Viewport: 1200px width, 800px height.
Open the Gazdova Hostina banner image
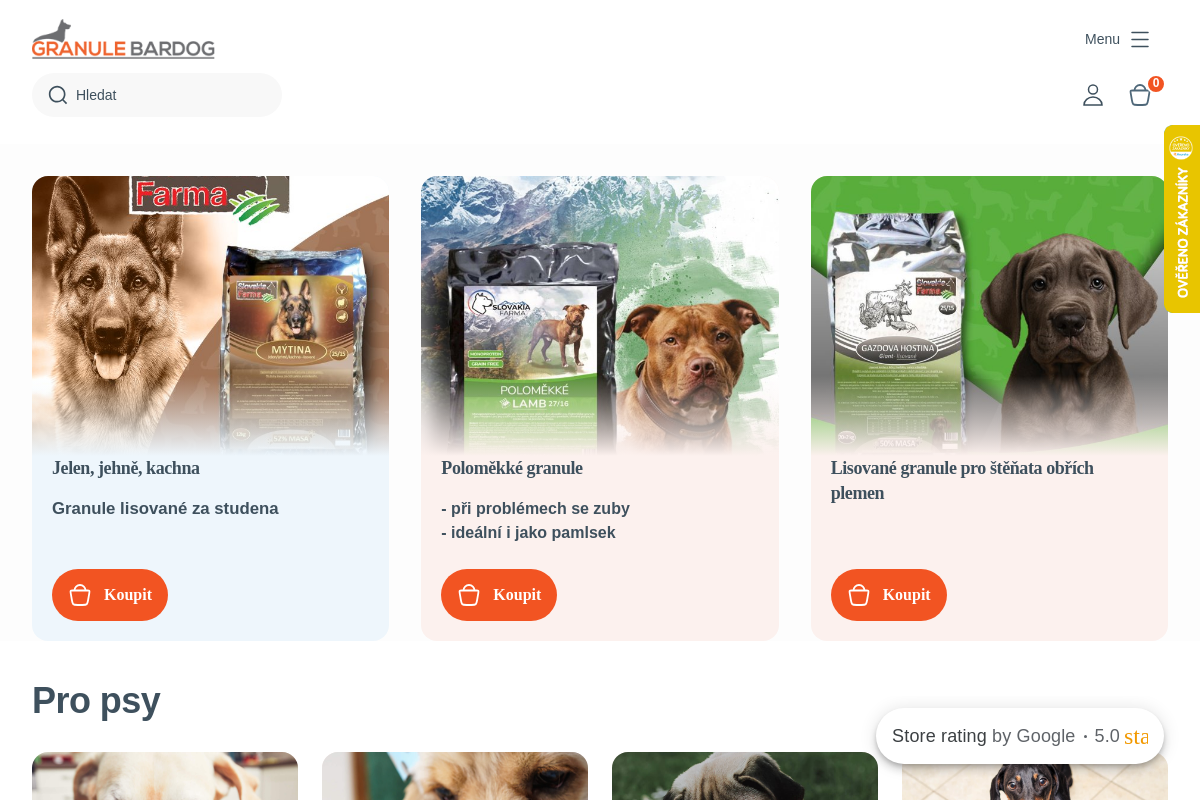(989, 315)
